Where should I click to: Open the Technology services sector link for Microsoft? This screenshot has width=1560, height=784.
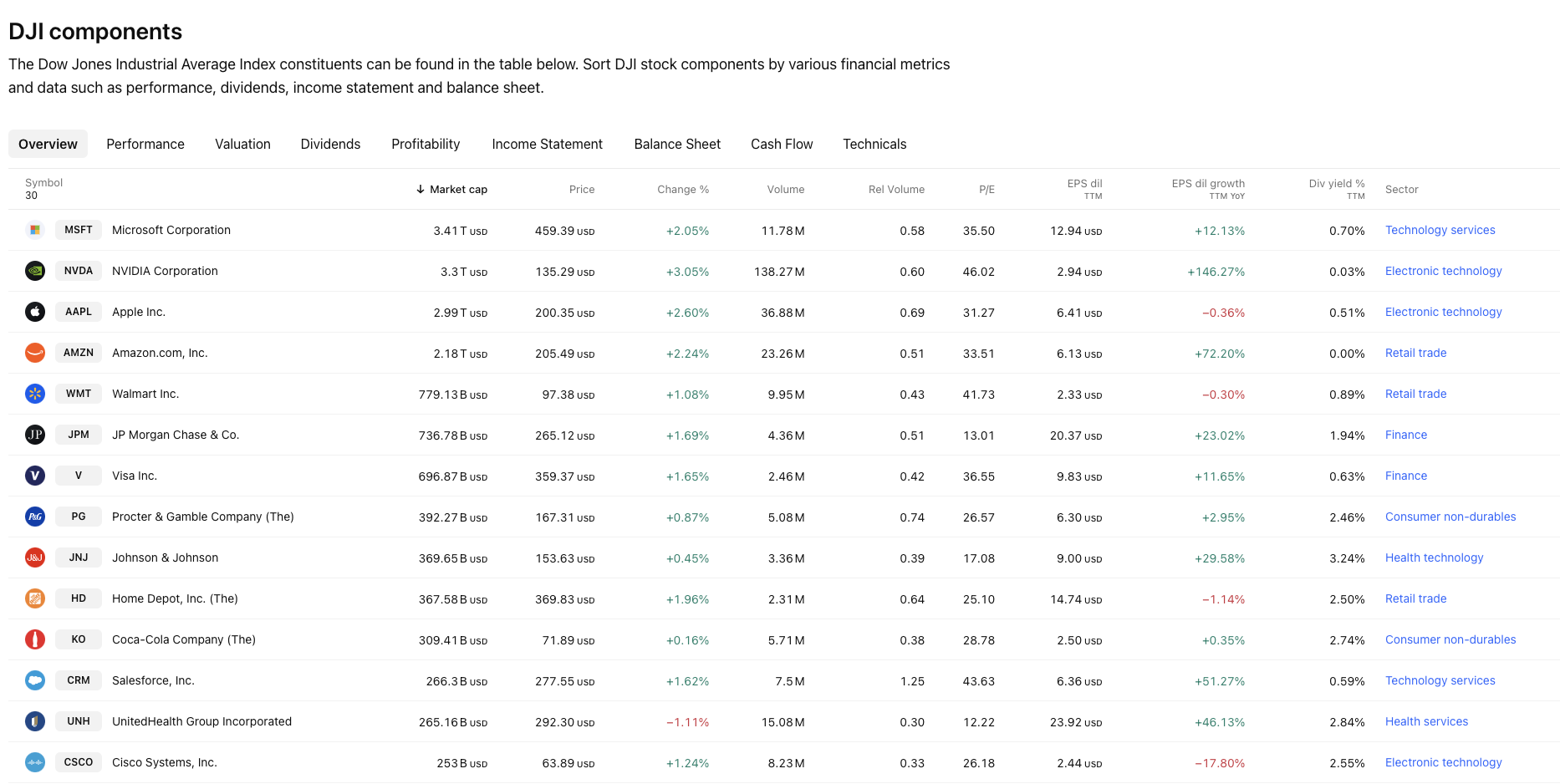[1440, 230]
